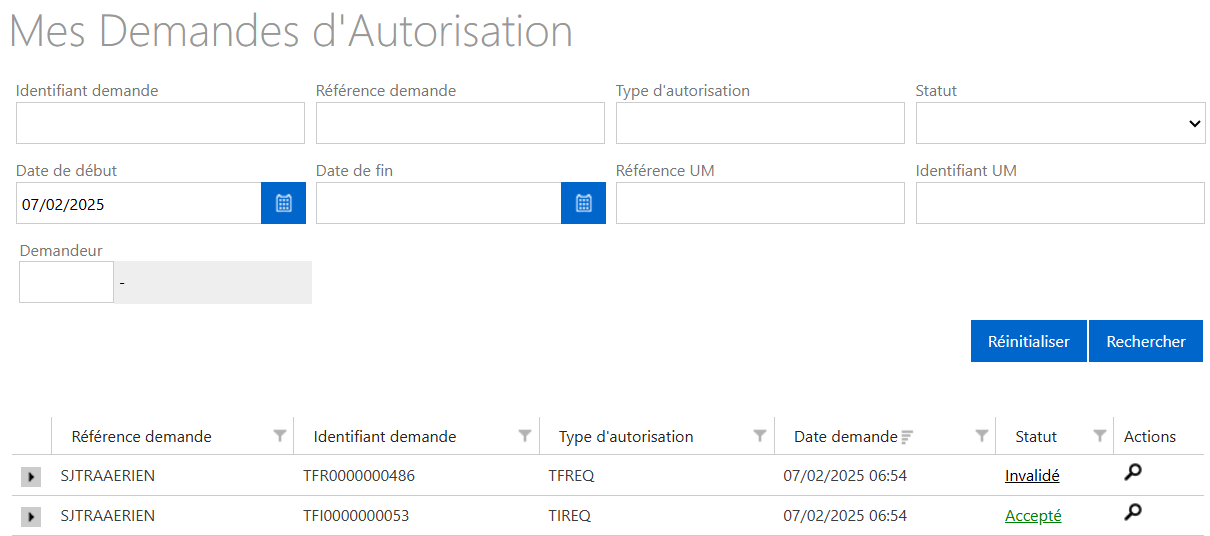The width and height of the screenshot is (1210, 536).
Task: View details of TFR0000000486 with magnifier
Action: (1133, 473)
